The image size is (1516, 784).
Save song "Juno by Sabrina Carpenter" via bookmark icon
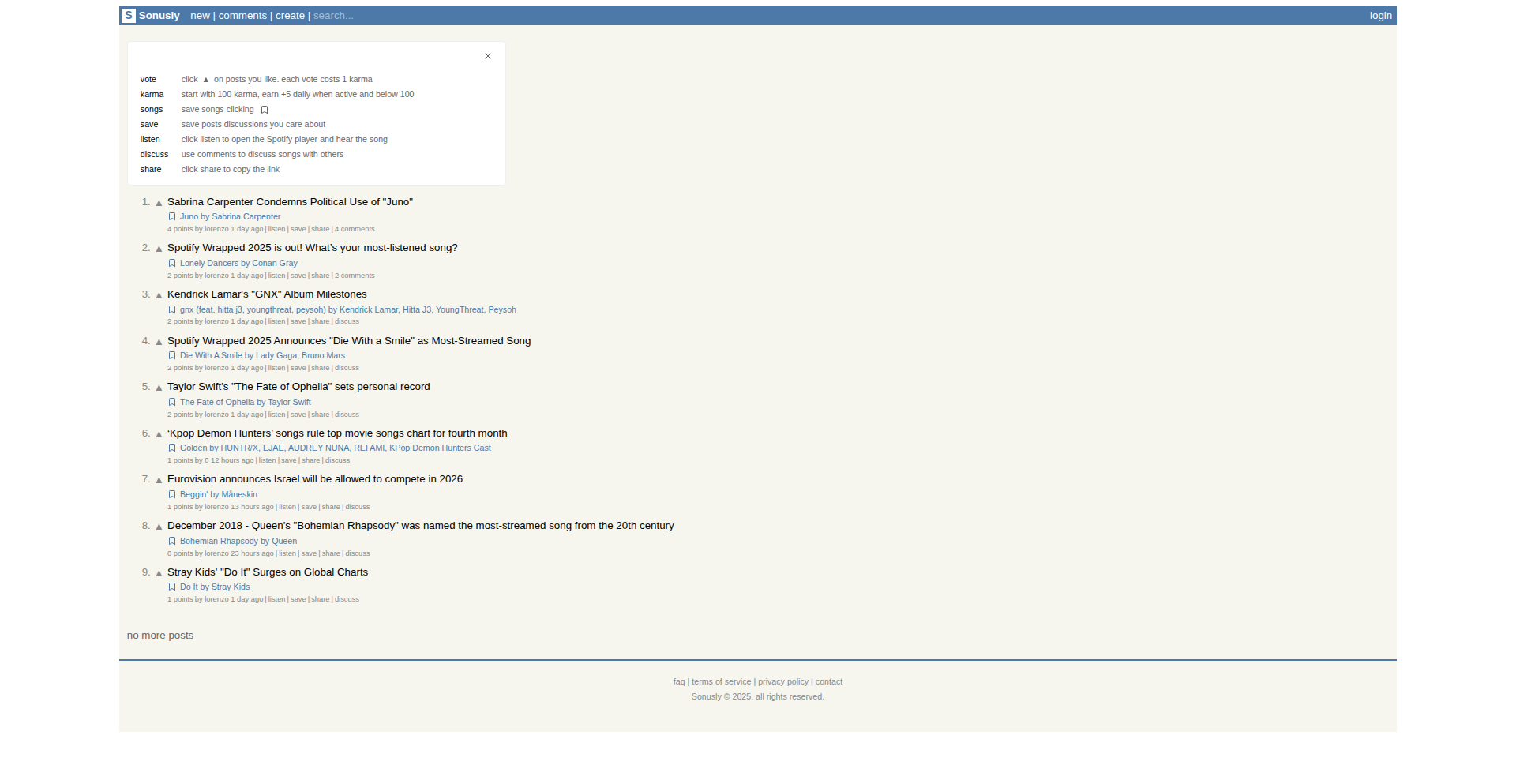pos(172,216)
